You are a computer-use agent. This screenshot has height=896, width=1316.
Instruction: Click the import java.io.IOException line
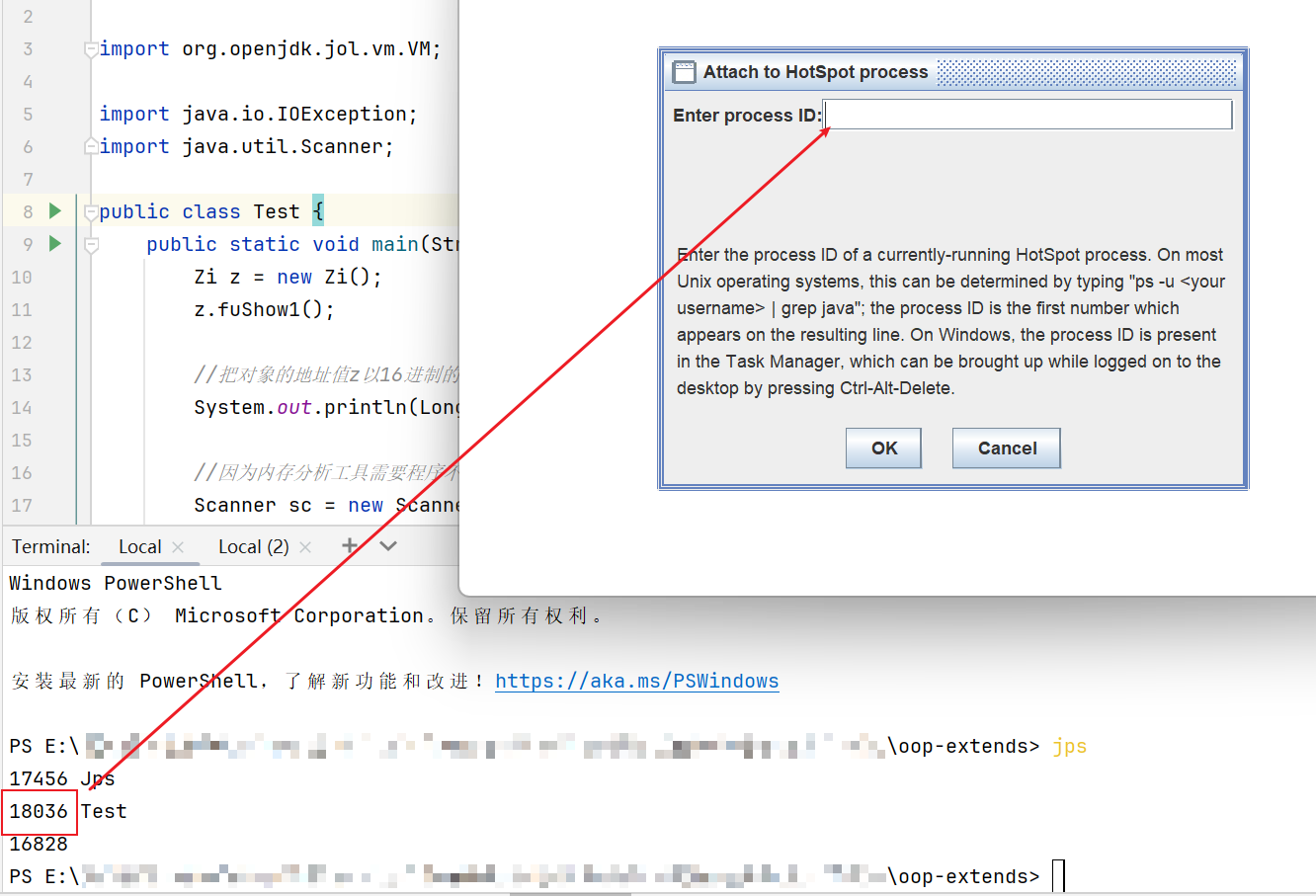coord(258,114)
